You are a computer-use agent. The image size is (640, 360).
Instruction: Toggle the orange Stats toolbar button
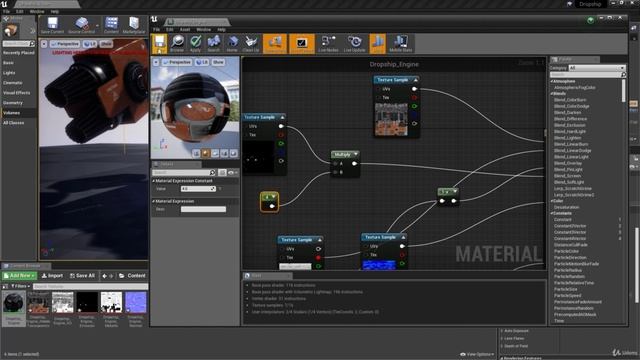point(378,44)
